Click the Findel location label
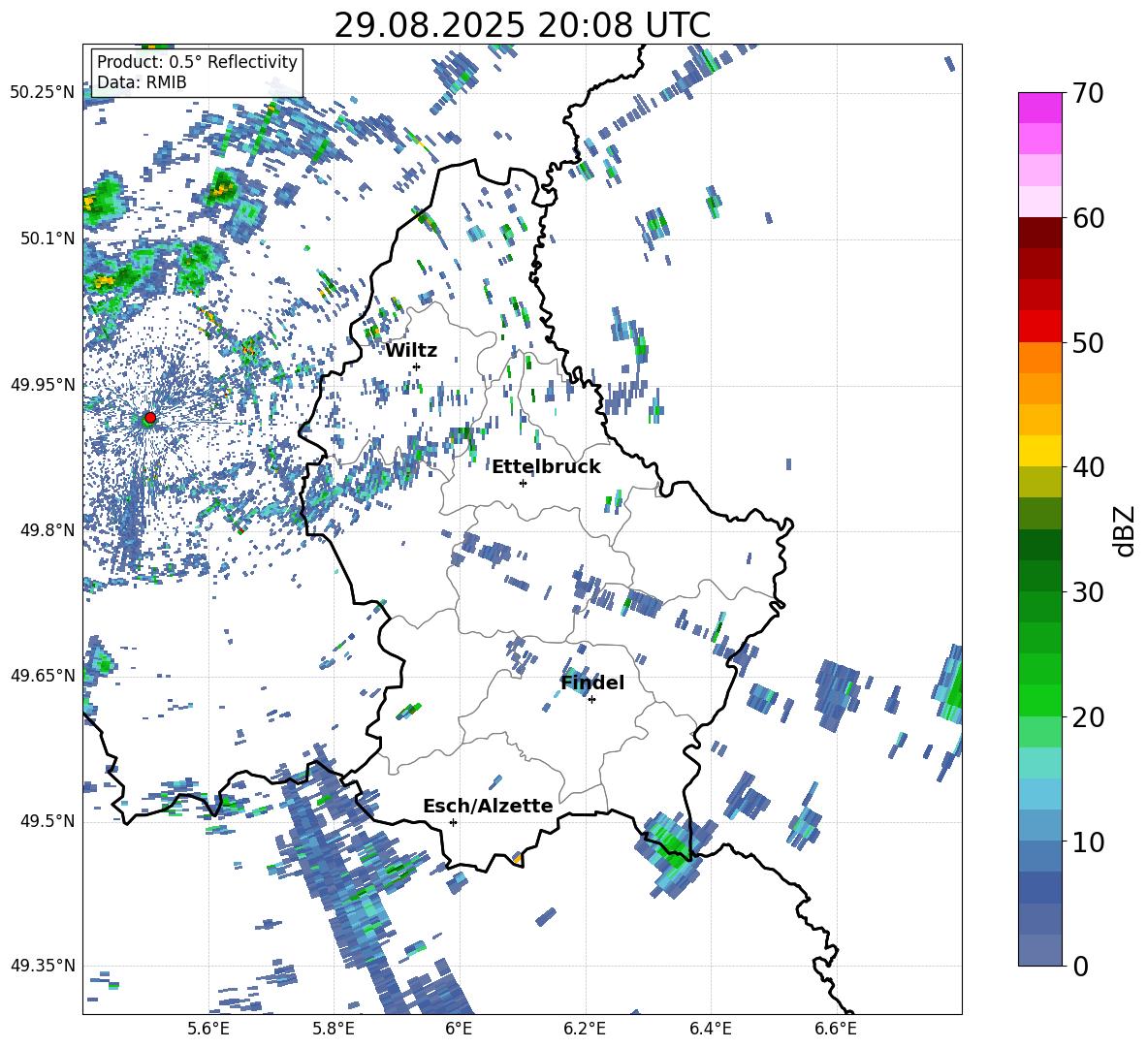 tap(592, 683)
